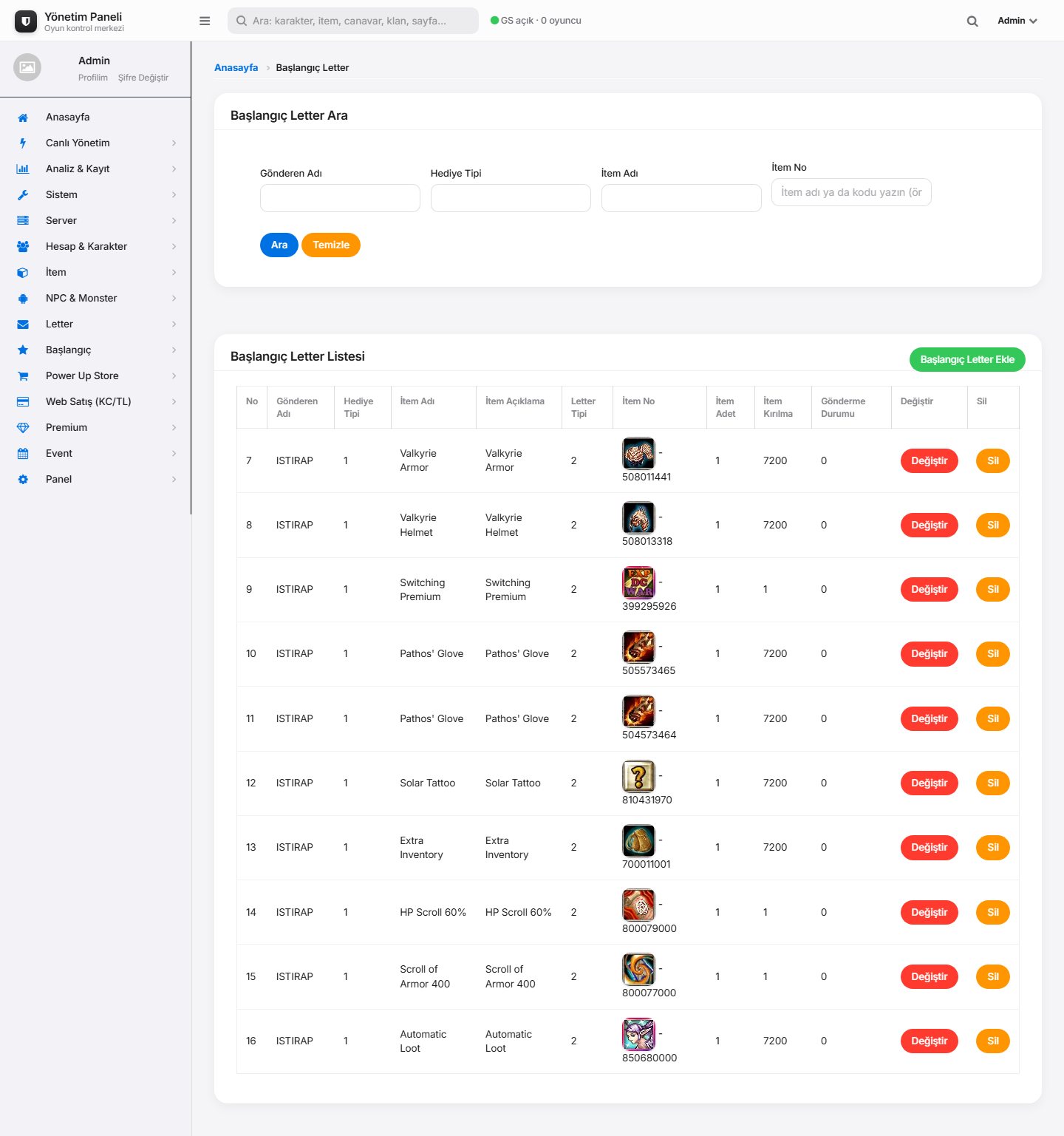
Task: Click the Panel gear icon
Action: click(x=23, y=480)
